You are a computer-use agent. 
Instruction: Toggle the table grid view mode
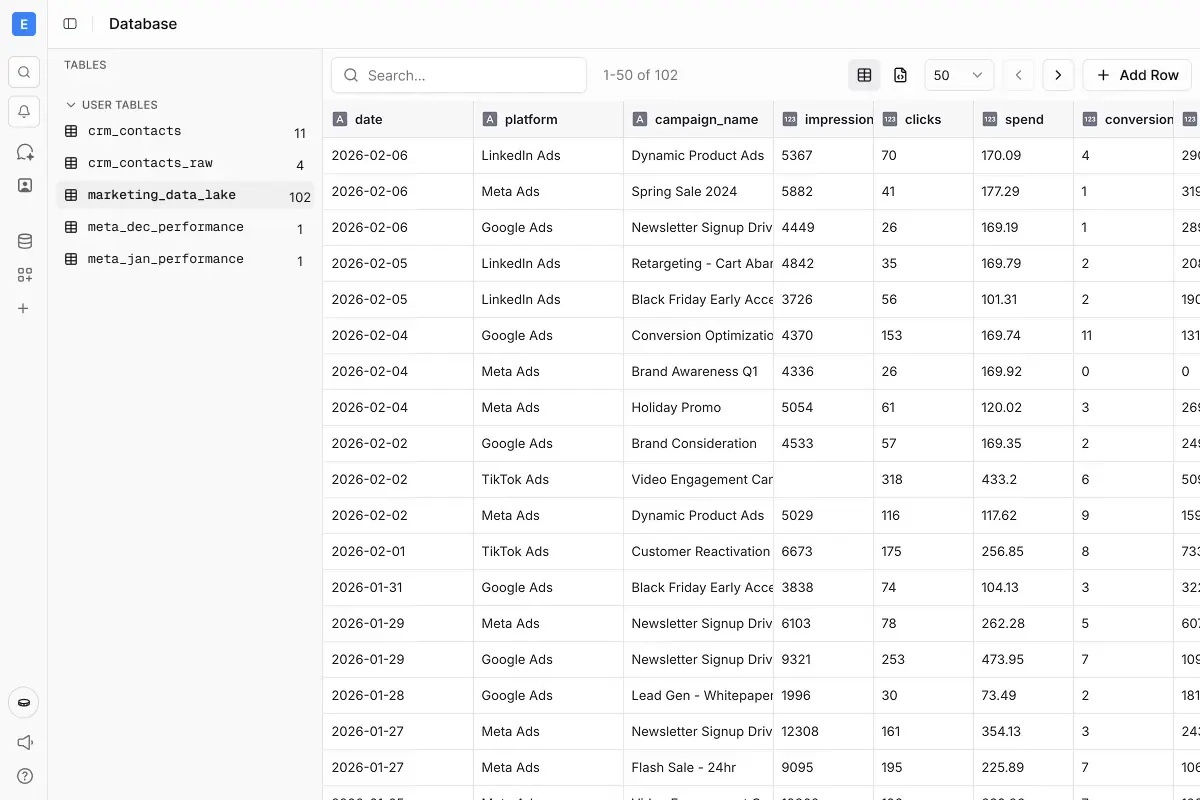tap(863, 75)
